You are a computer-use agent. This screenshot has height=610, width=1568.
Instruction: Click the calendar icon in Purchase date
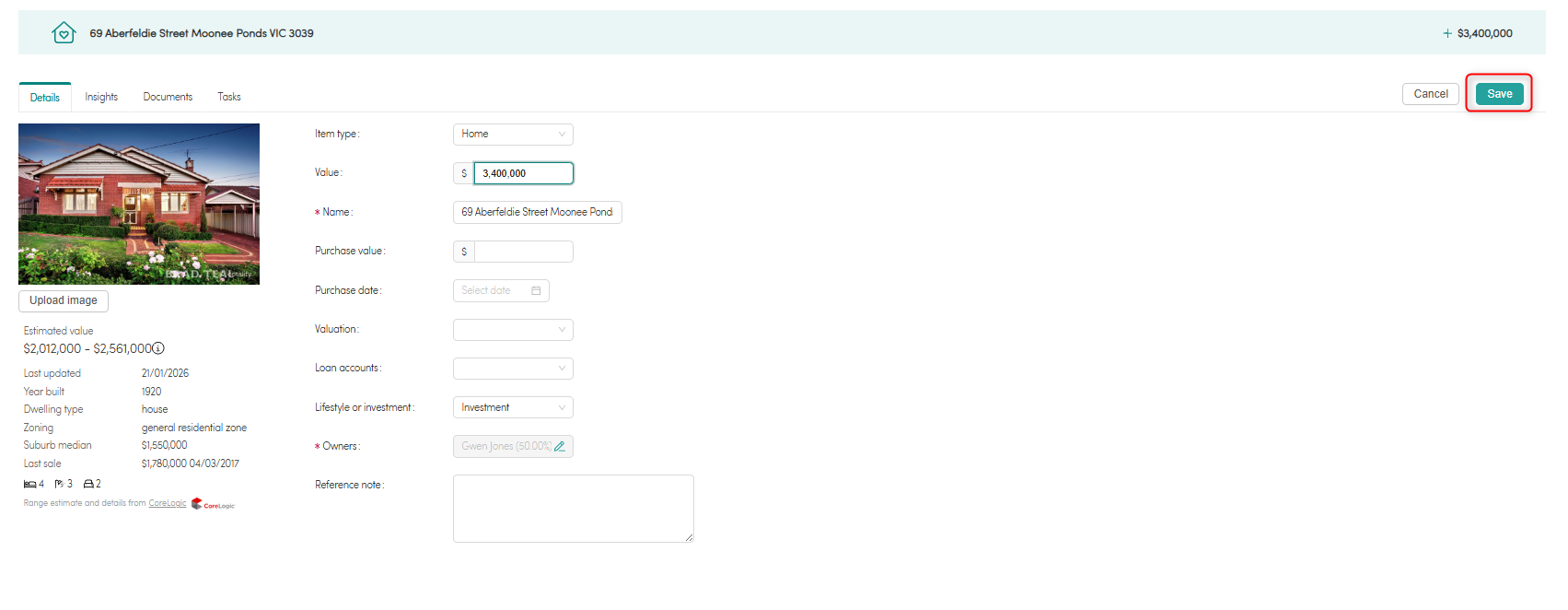536,291
